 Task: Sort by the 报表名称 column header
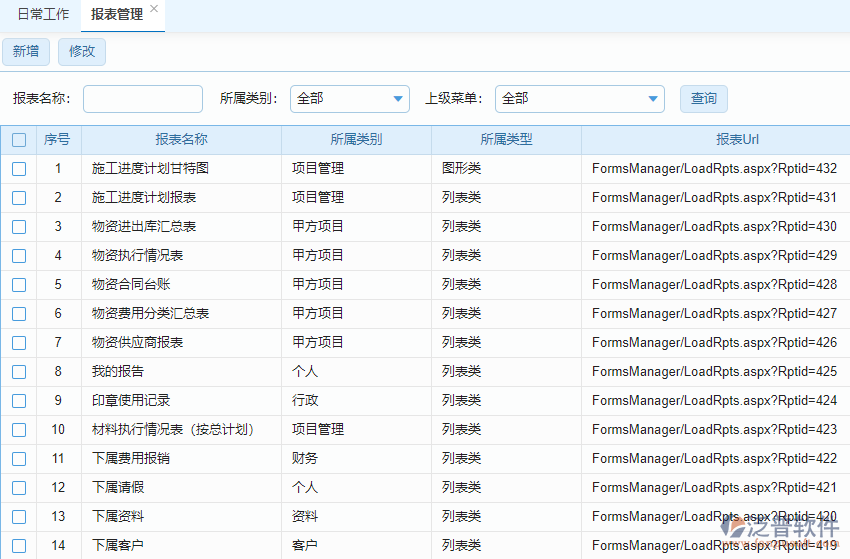pyautogui.click(x=181, y=140)
